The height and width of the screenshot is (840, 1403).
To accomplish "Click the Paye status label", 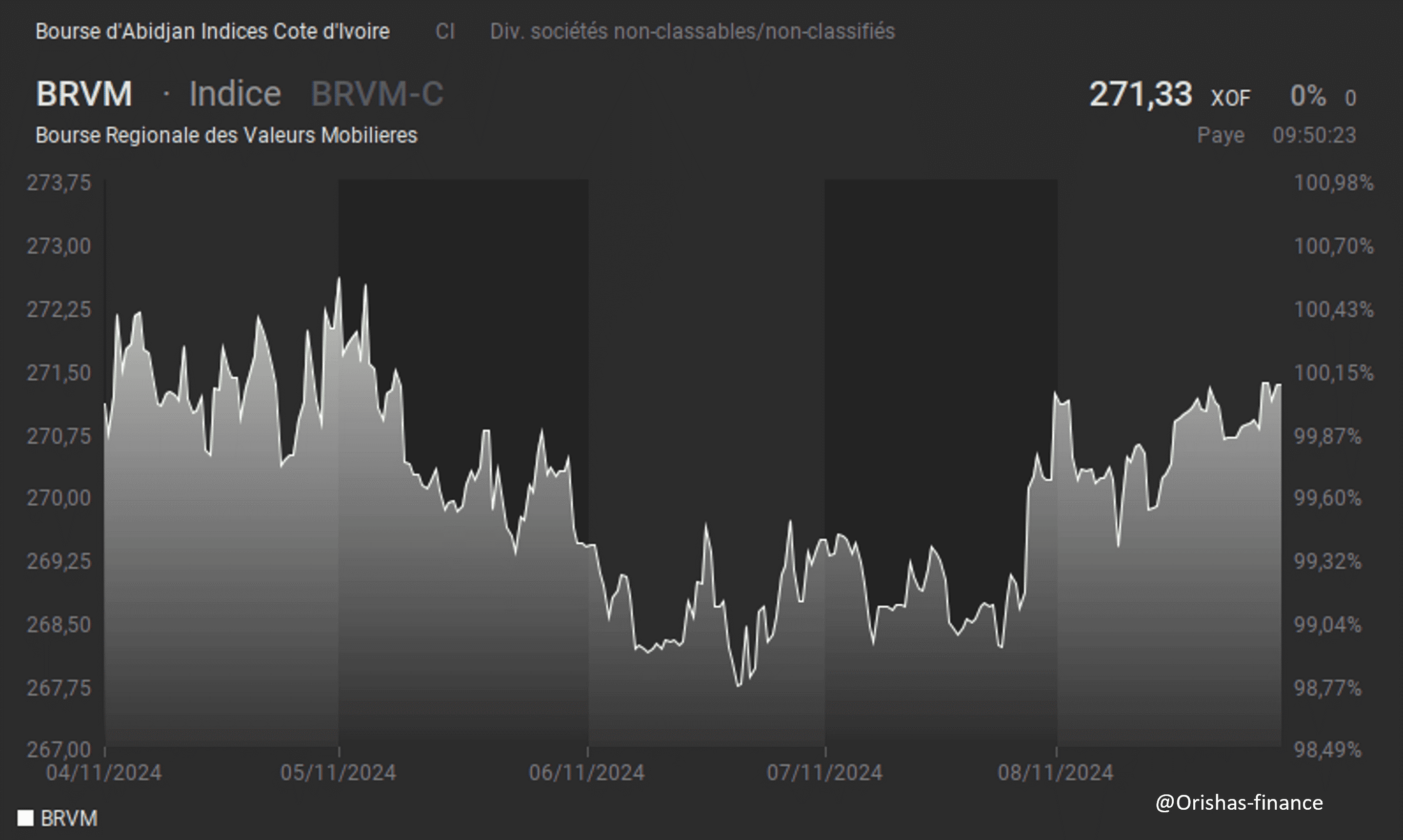I will tap(1220, 135).
